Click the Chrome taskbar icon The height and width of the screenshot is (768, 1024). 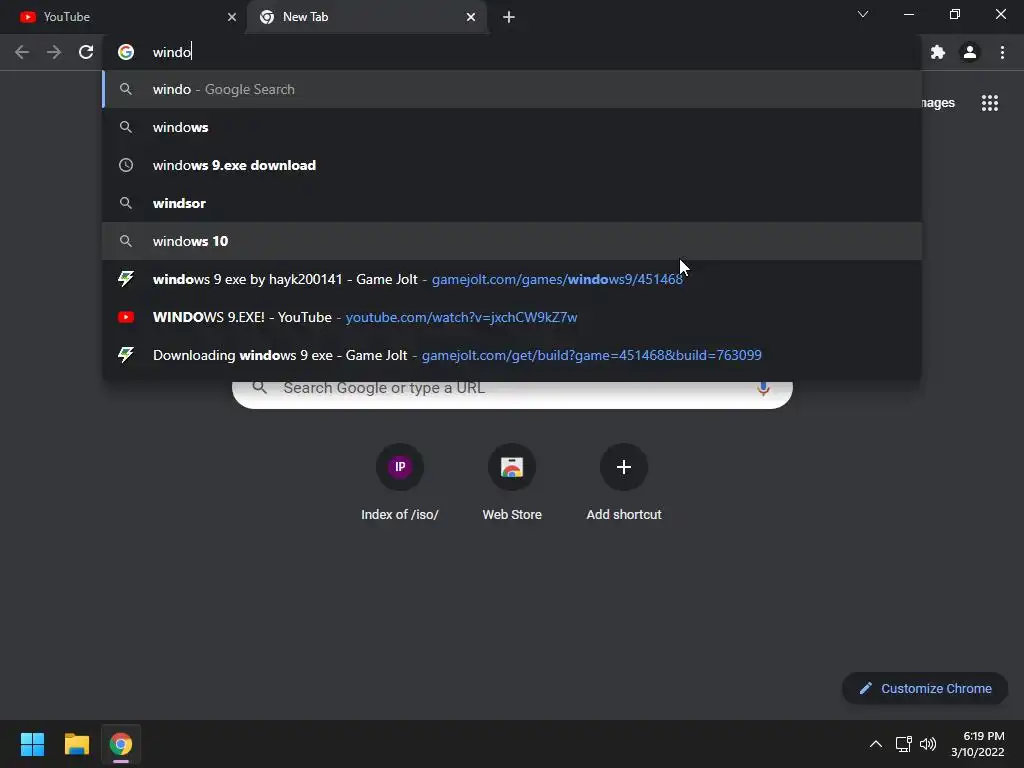coord(121,744)
